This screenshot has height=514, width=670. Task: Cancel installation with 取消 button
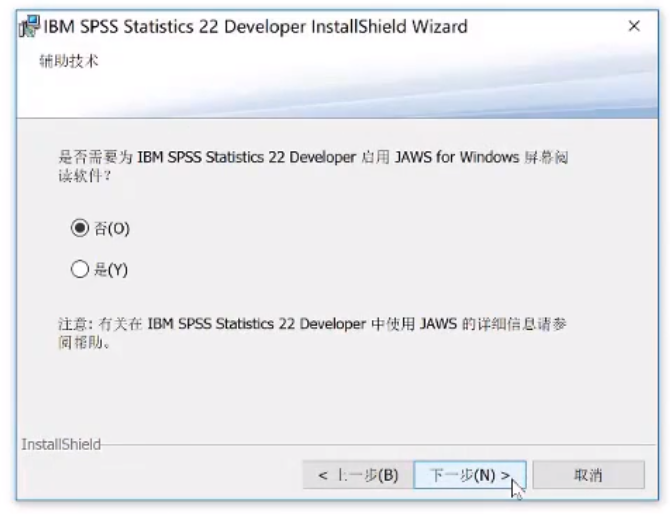(588, 475)
